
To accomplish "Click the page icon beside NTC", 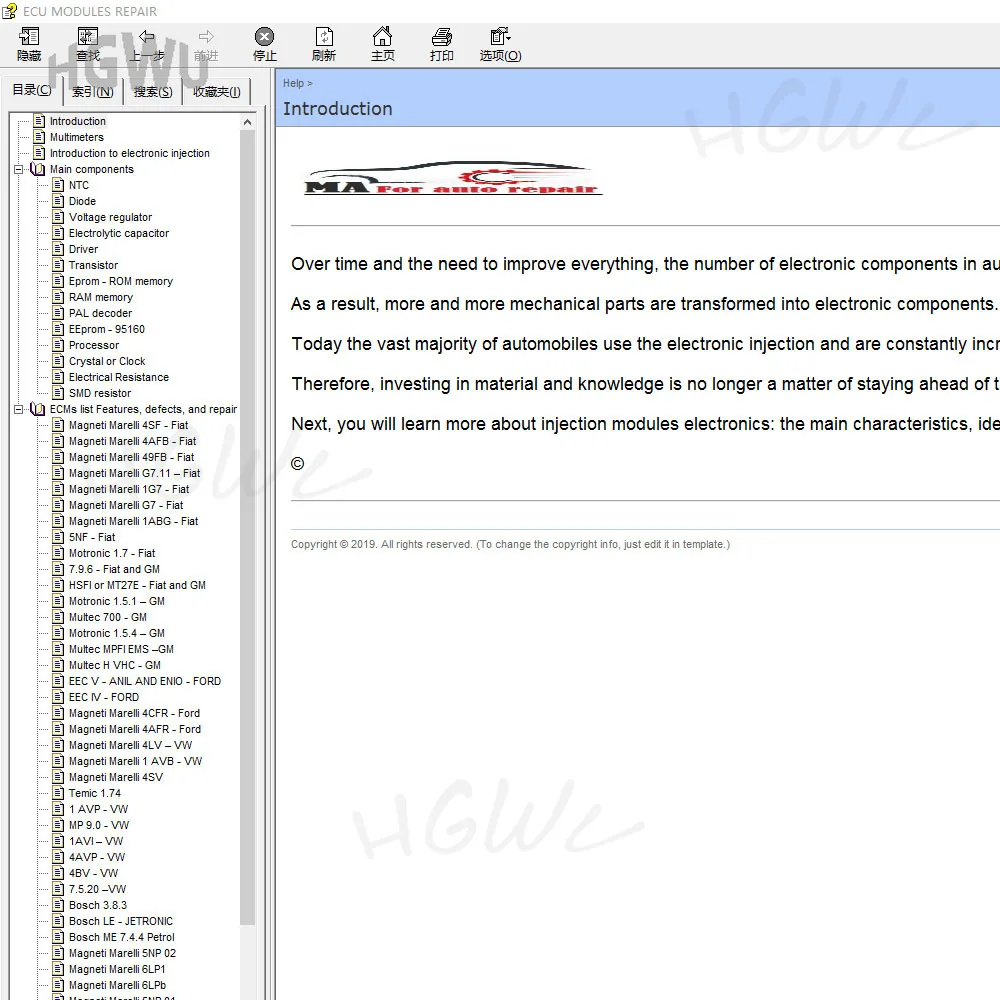I will click(59, 185).
